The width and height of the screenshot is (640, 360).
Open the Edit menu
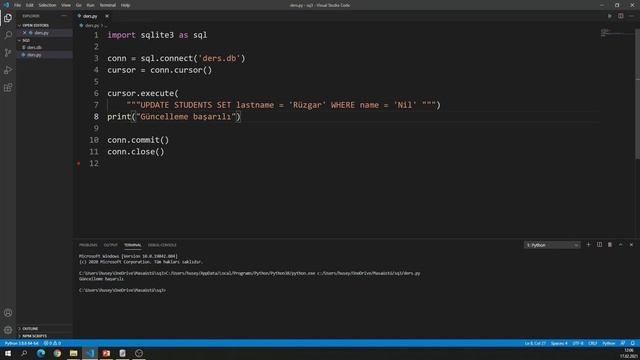(x=29, y=5)
